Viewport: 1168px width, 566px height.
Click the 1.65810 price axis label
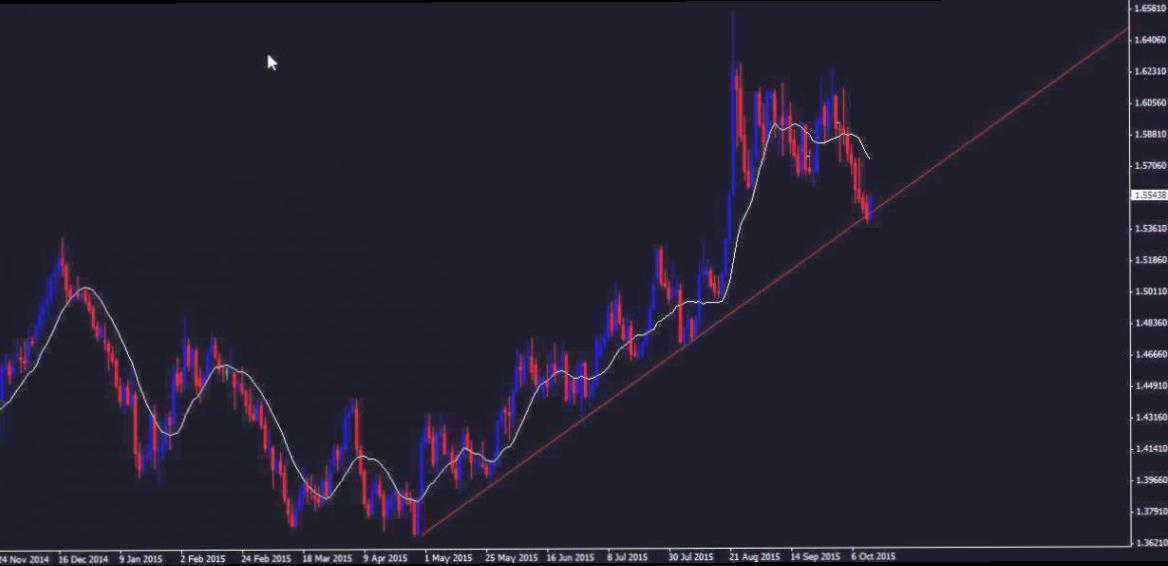click(x=1152, y=8)
